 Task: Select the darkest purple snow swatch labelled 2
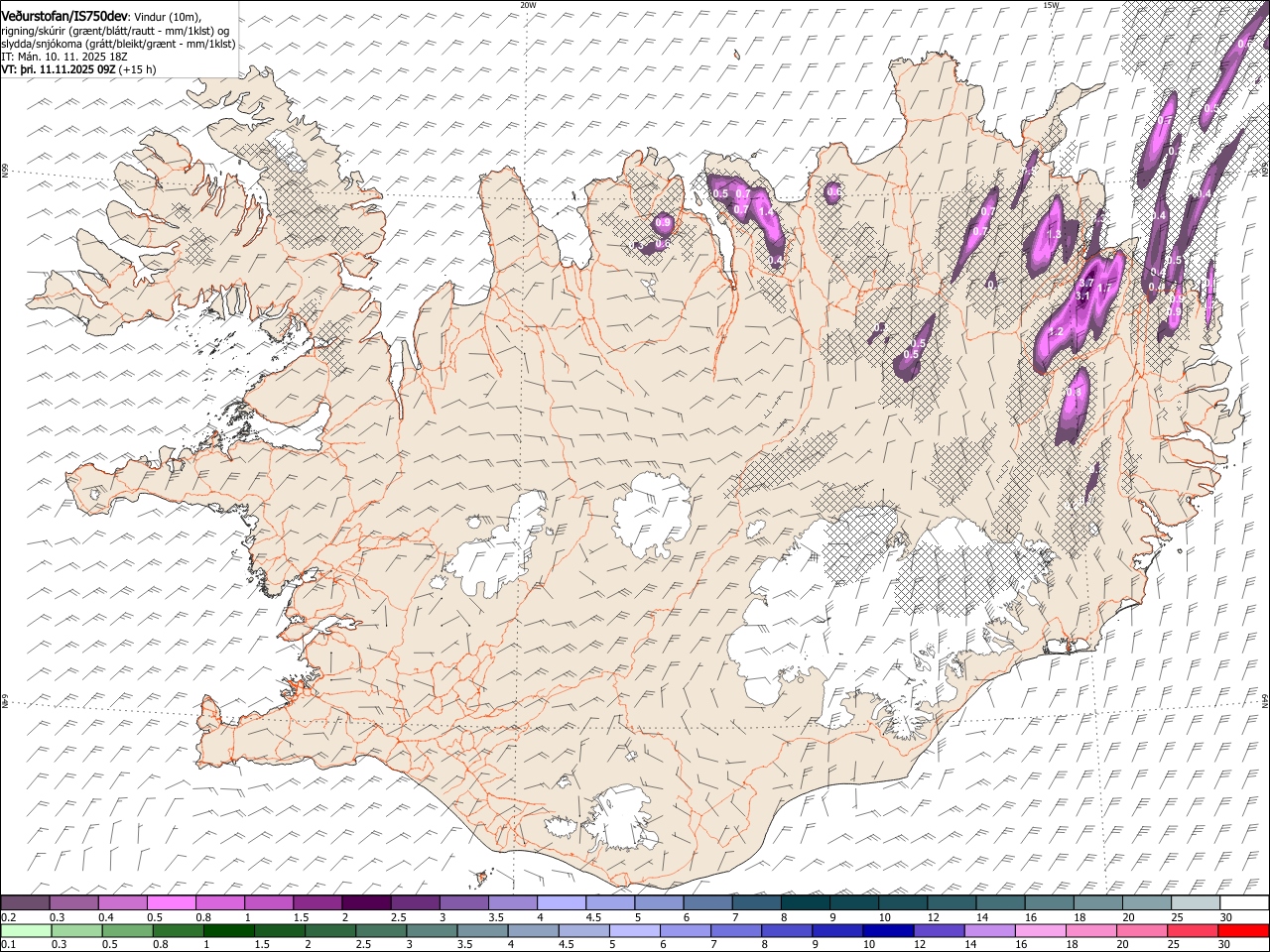coord(365,902)
